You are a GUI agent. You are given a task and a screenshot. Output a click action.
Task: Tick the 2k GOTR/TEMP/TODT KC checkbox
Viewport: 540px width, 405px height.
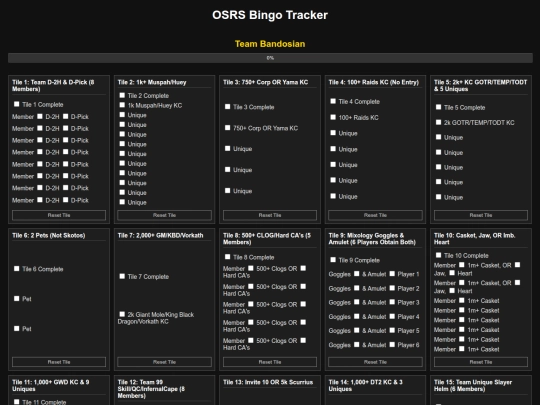(438, 122)
